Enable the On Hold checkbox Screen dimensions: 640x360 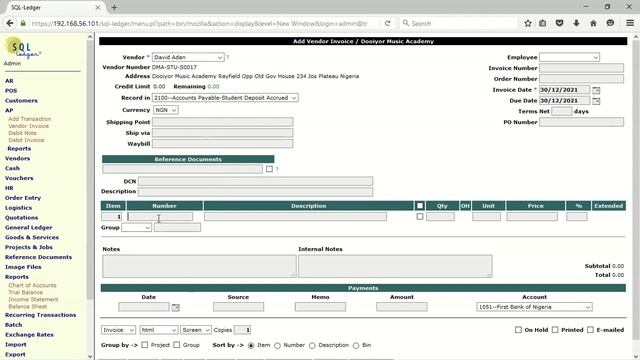click(x=518, y=329)
